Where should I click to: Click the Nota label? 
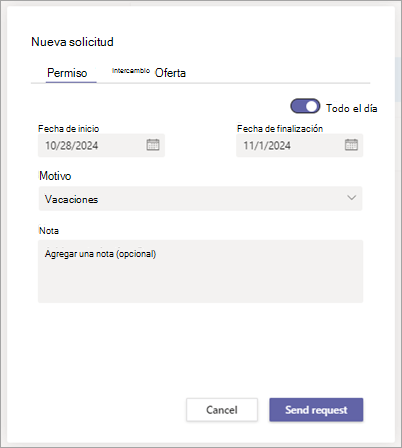[x=49, y=231]
